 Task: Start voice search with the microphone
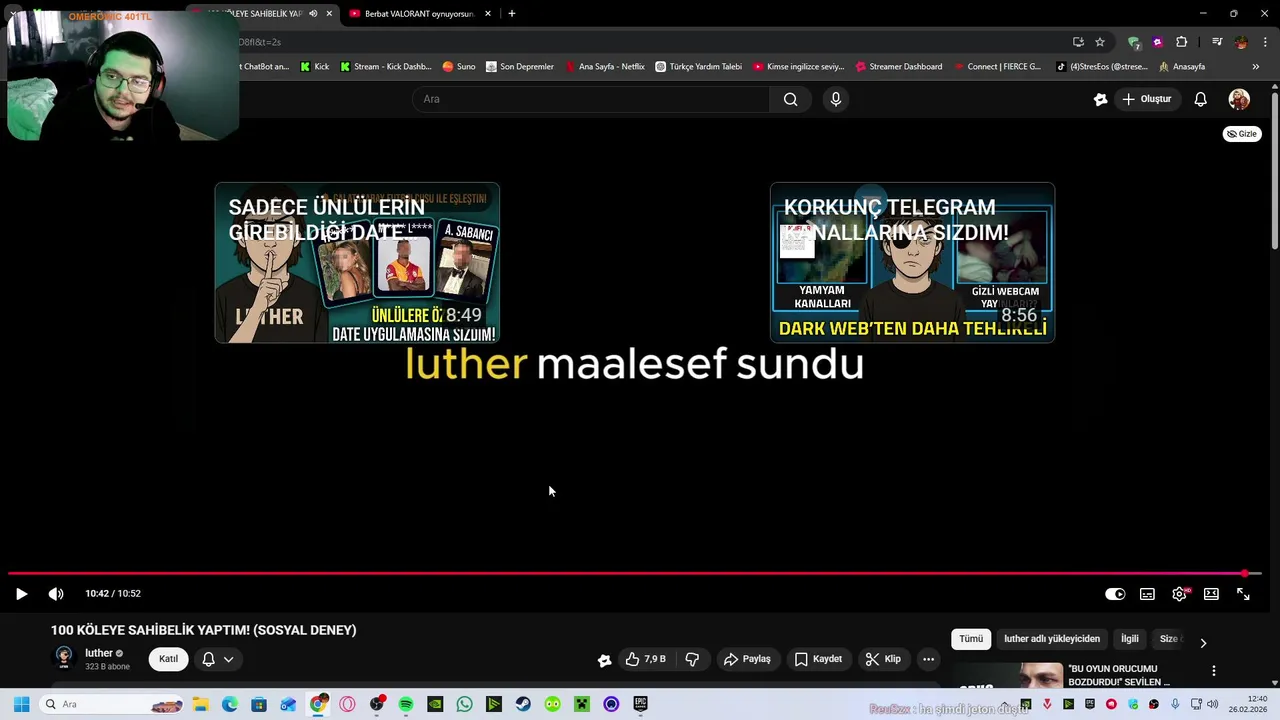tap(836, 99)
